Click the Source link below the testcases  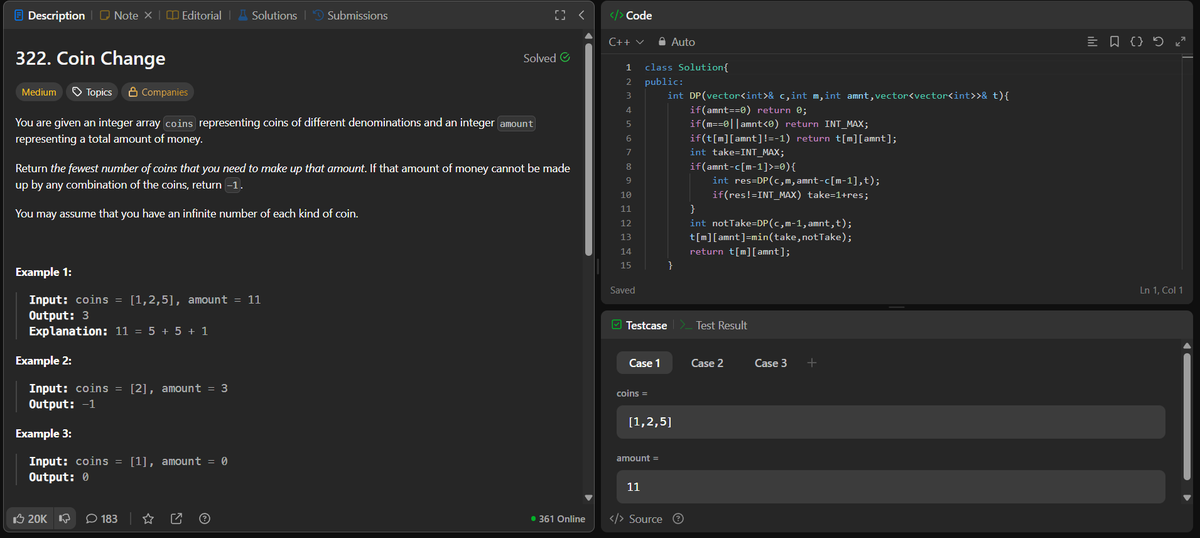coord(636,518)
